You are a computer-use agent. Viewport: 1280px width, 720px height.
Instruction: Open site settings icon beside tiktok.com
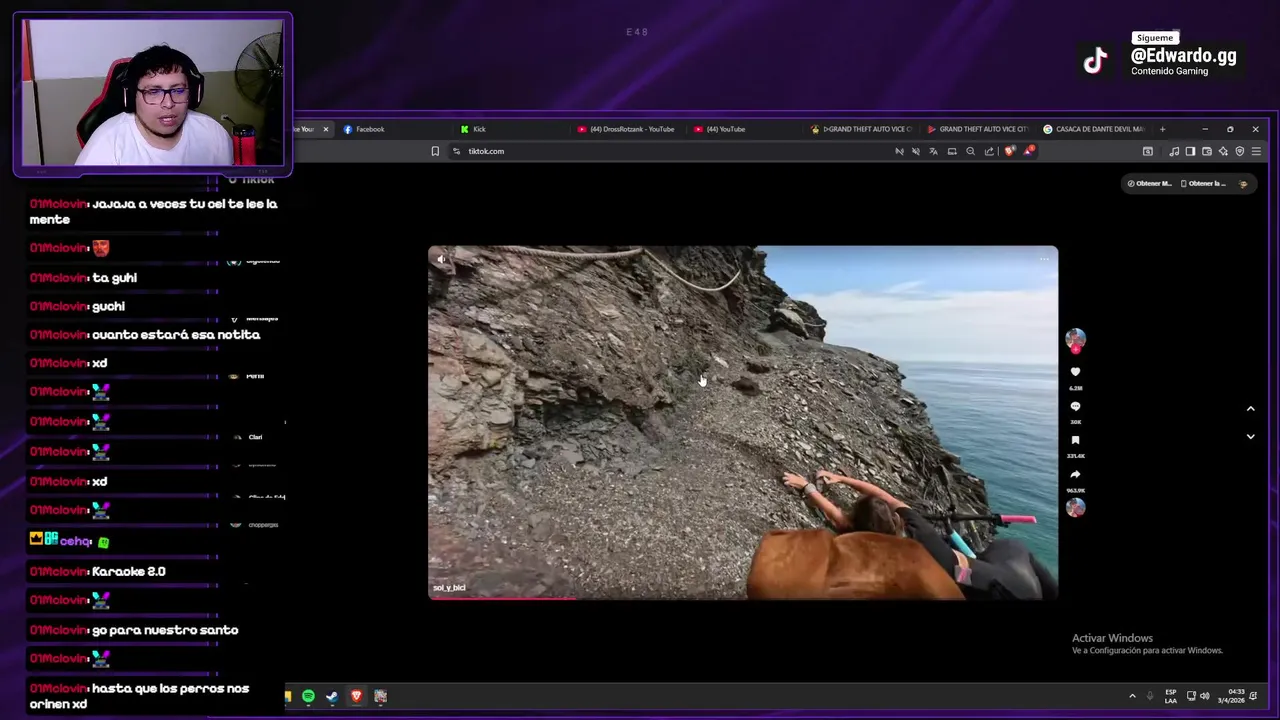click(456, 151)
